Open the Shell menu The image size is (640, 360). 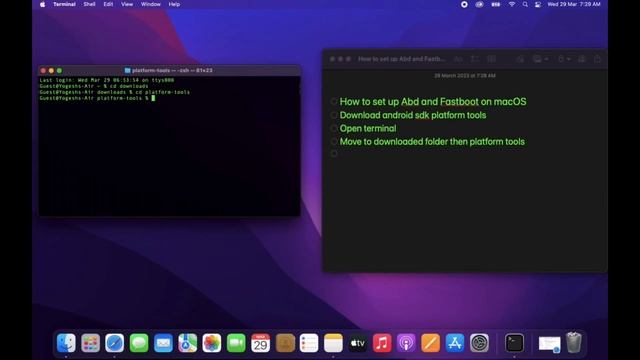[89, 4]
